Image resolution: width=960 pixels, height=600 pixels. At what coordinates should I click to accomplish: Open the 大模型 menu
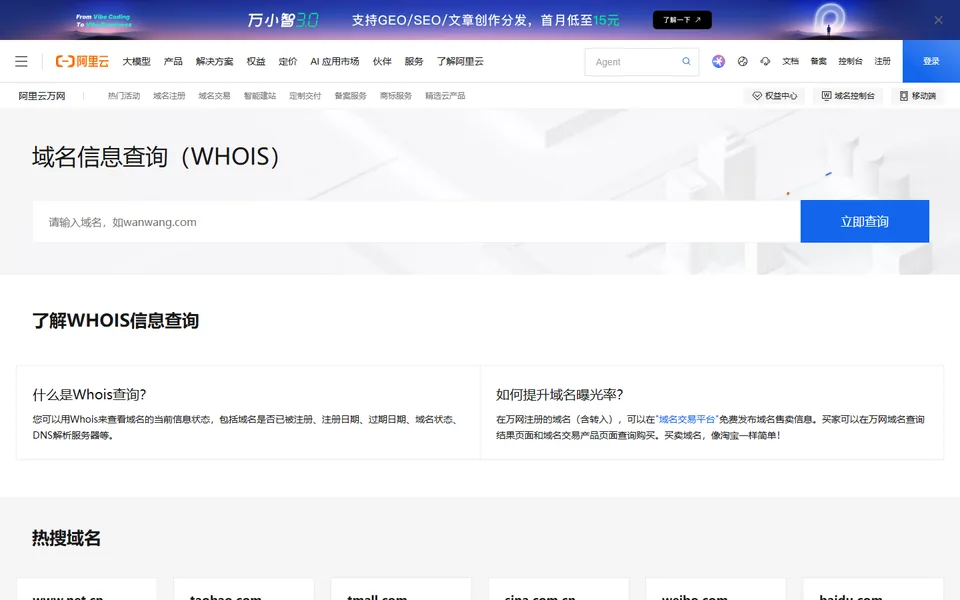pos(136,61)
